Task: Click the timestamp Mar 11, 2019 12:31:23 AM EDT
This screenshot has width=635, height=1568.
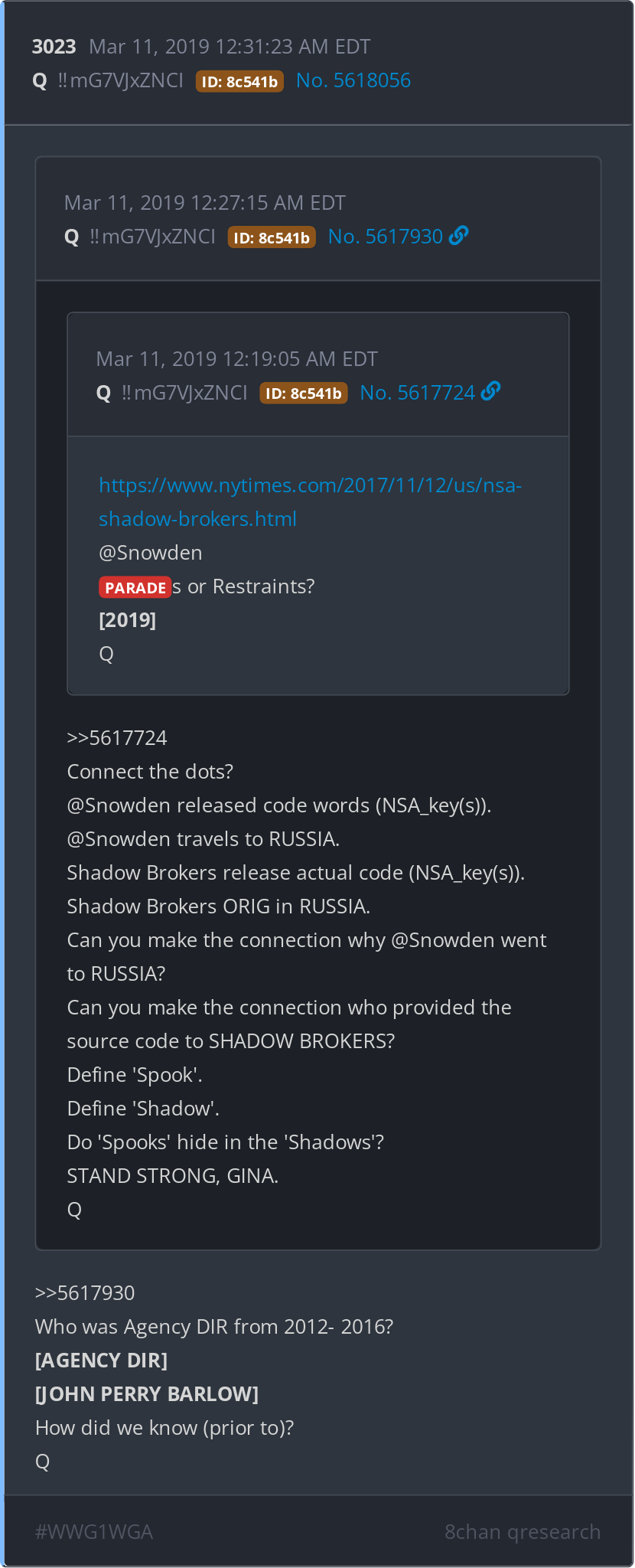Action: [230, 47]
